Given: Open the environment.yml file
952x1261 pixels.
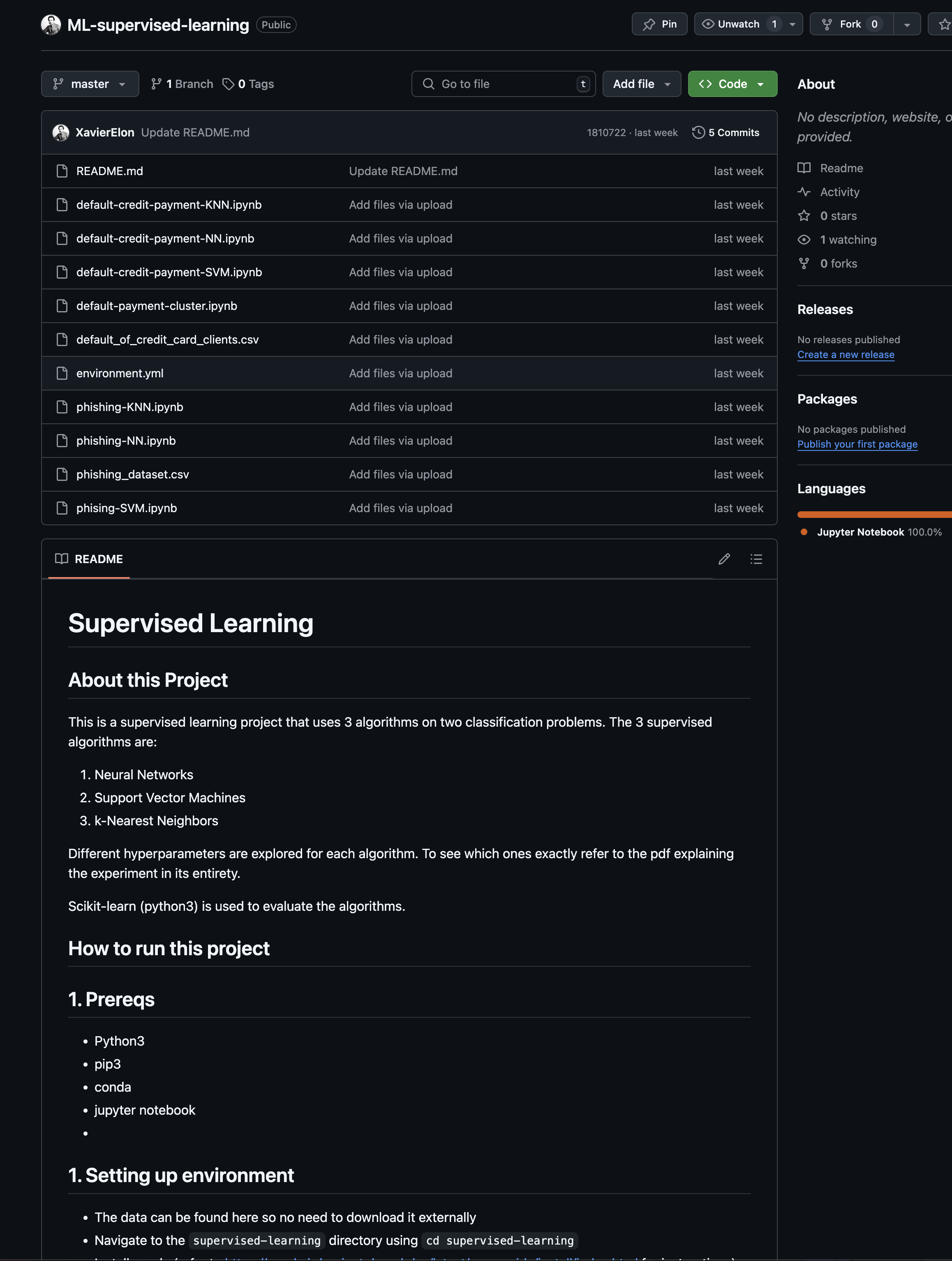Looking at the screenshot, I should tap(120, 373).
